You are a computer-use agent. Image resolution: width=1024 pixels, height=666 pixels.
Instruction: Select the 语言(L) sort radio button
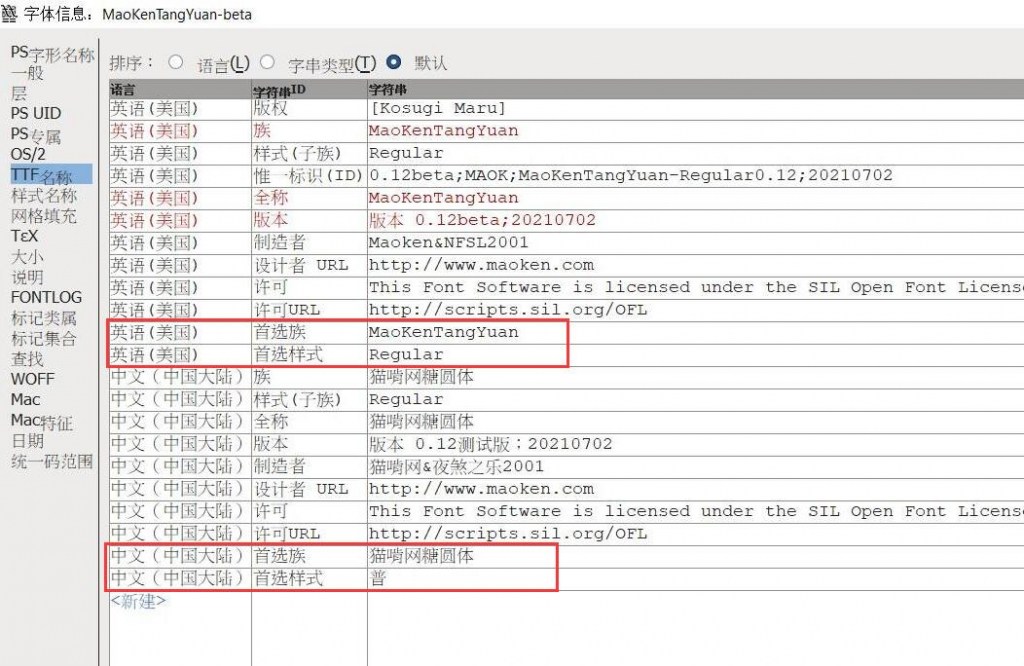coord(176,62)
